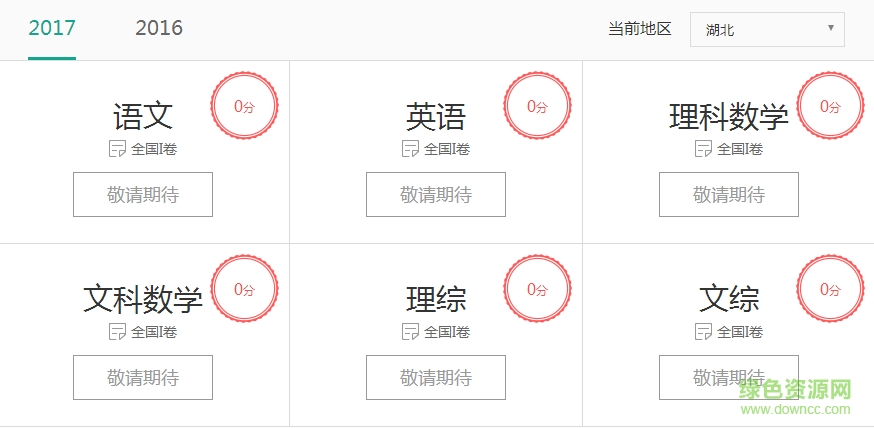Open the 当前地区 region dropdown

(766, 30)
